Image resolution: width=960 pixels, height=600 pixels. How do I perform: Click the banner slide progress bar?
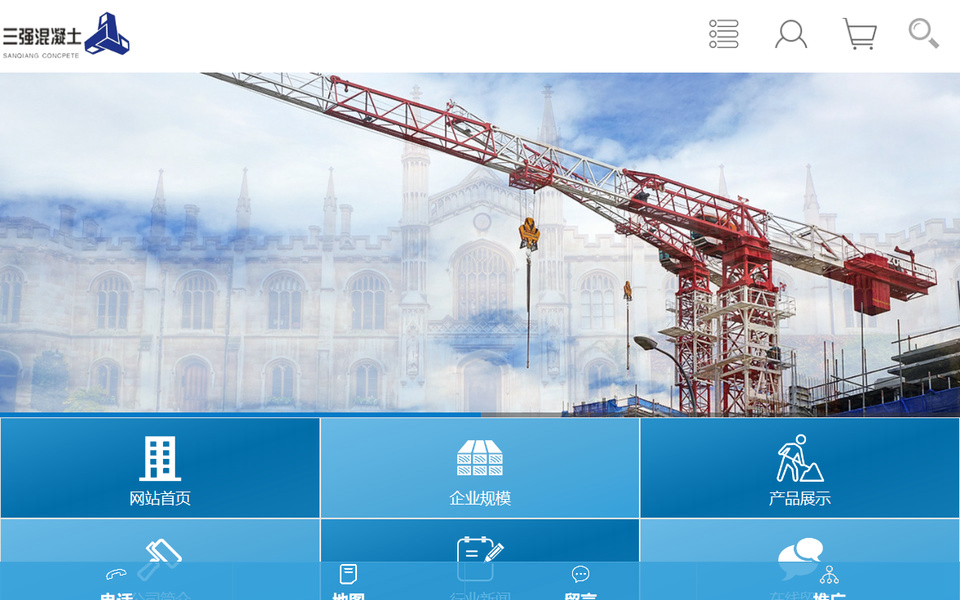(x=480, y=414)
